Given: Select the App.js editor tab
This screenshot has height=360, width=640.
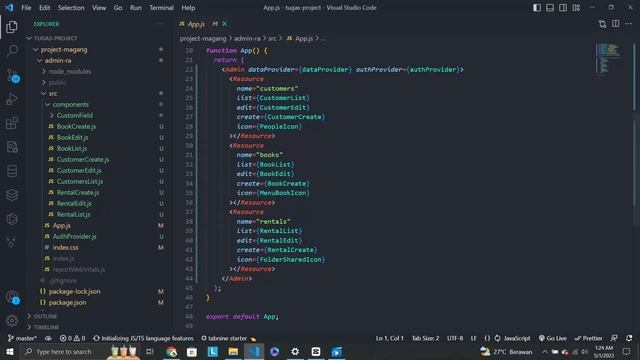Looking at the screenshot, I should tap(196, 24).
